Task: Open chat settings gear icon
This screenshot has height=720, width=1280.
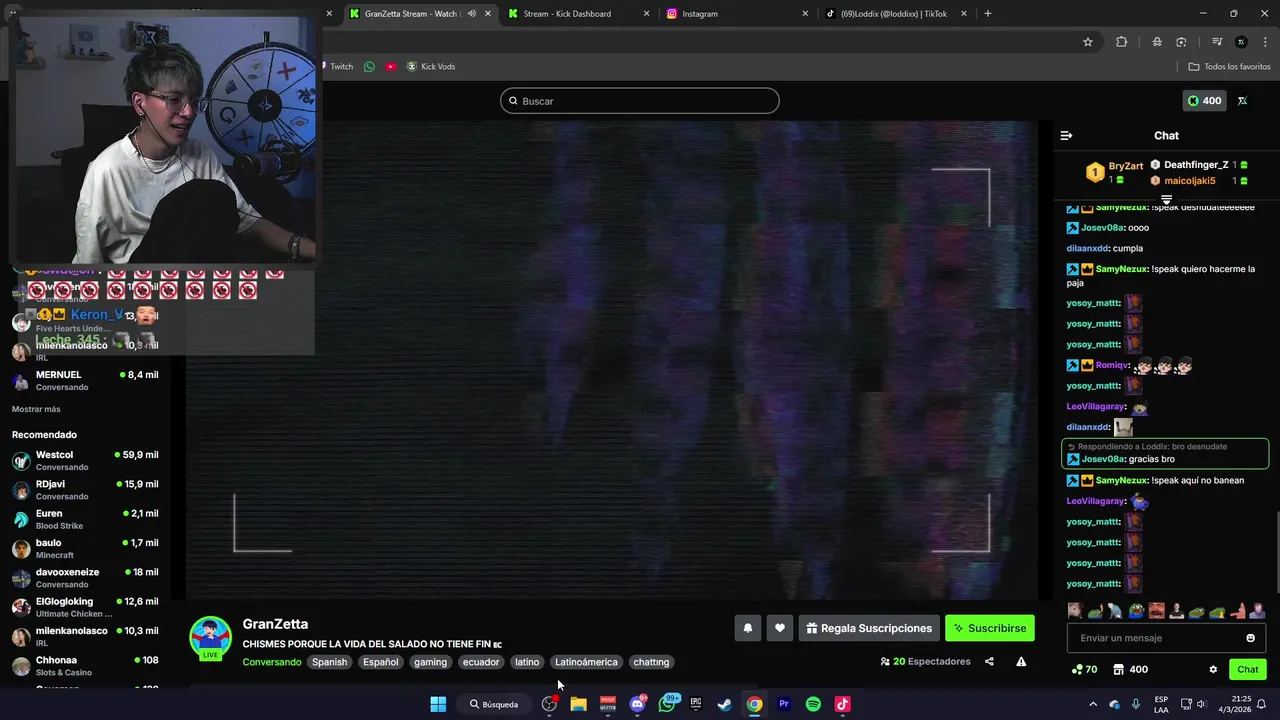Action: [x=1213, y=669]
